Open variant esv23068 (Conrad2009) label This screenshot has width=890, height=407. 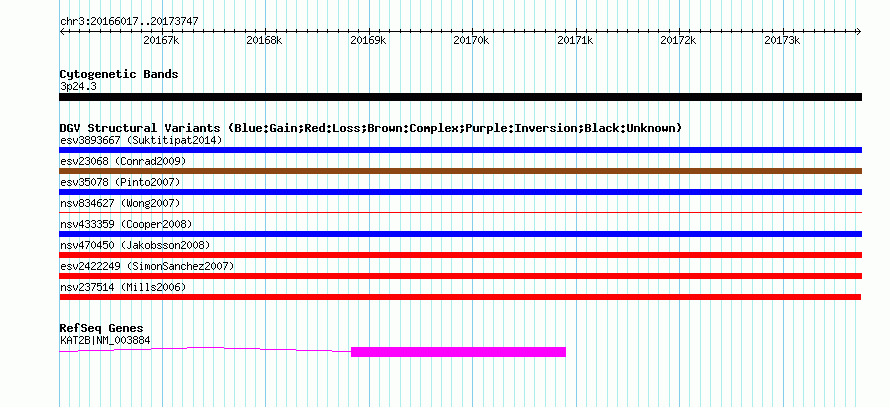[x=123, y=161]
